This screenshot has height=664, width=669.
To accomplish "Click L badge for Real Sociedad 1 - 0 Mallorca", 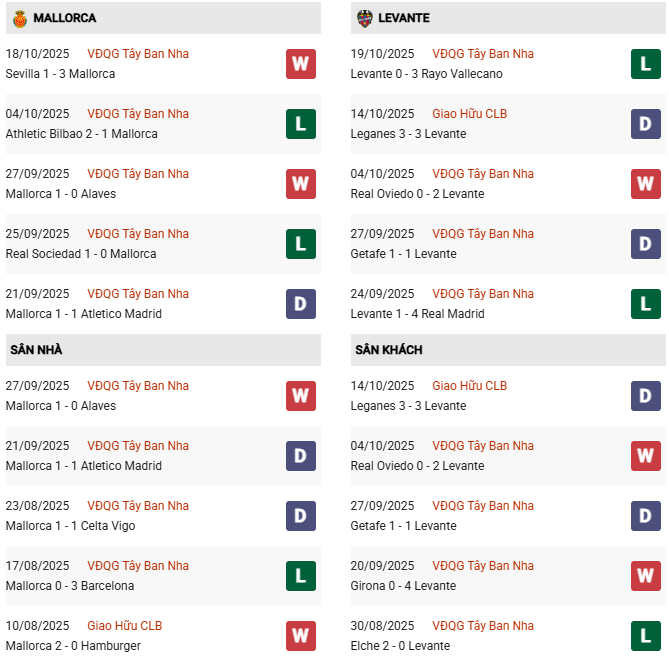I will 300,244.
